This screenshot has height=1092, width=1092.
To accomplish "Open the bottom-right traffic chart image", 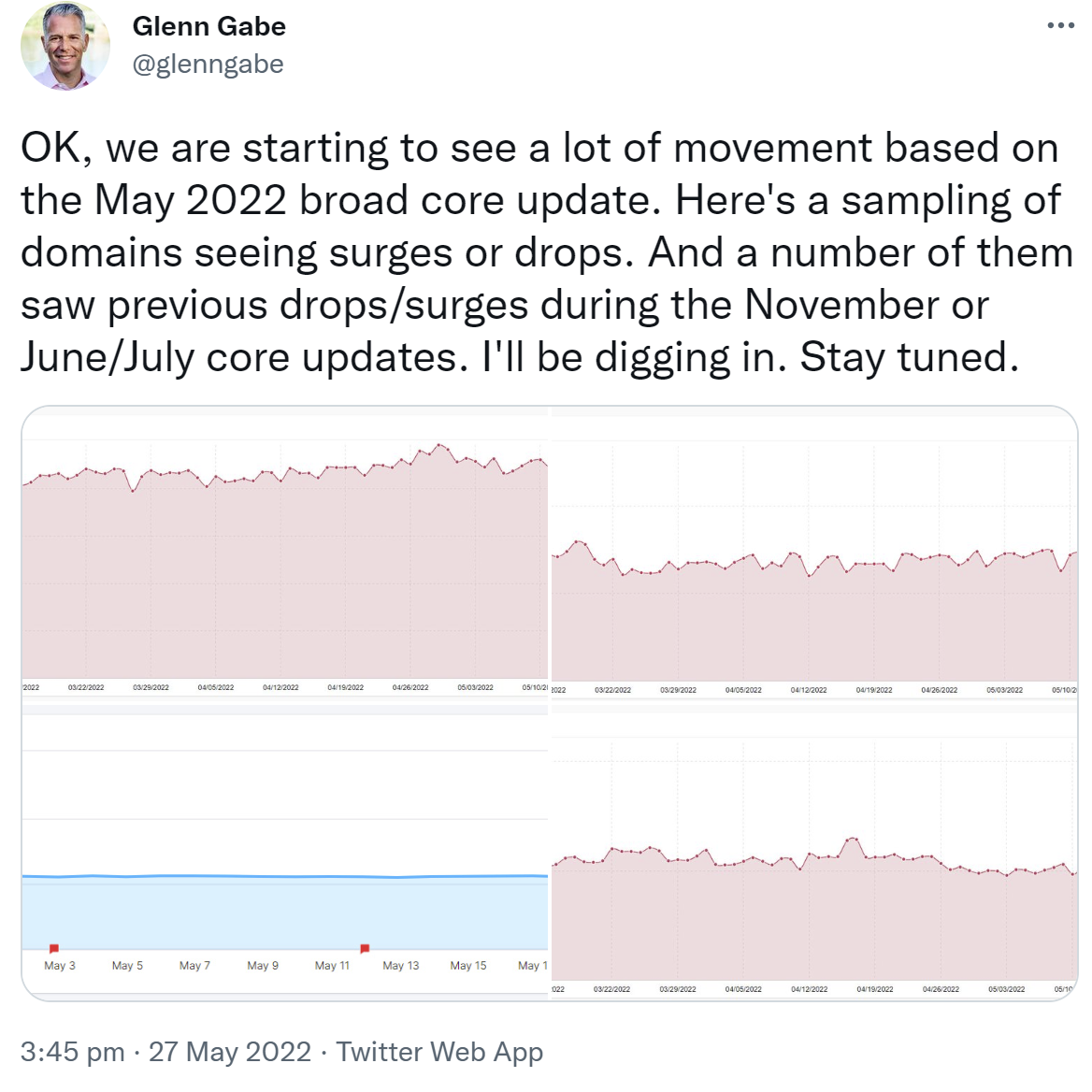I will 813,869.
